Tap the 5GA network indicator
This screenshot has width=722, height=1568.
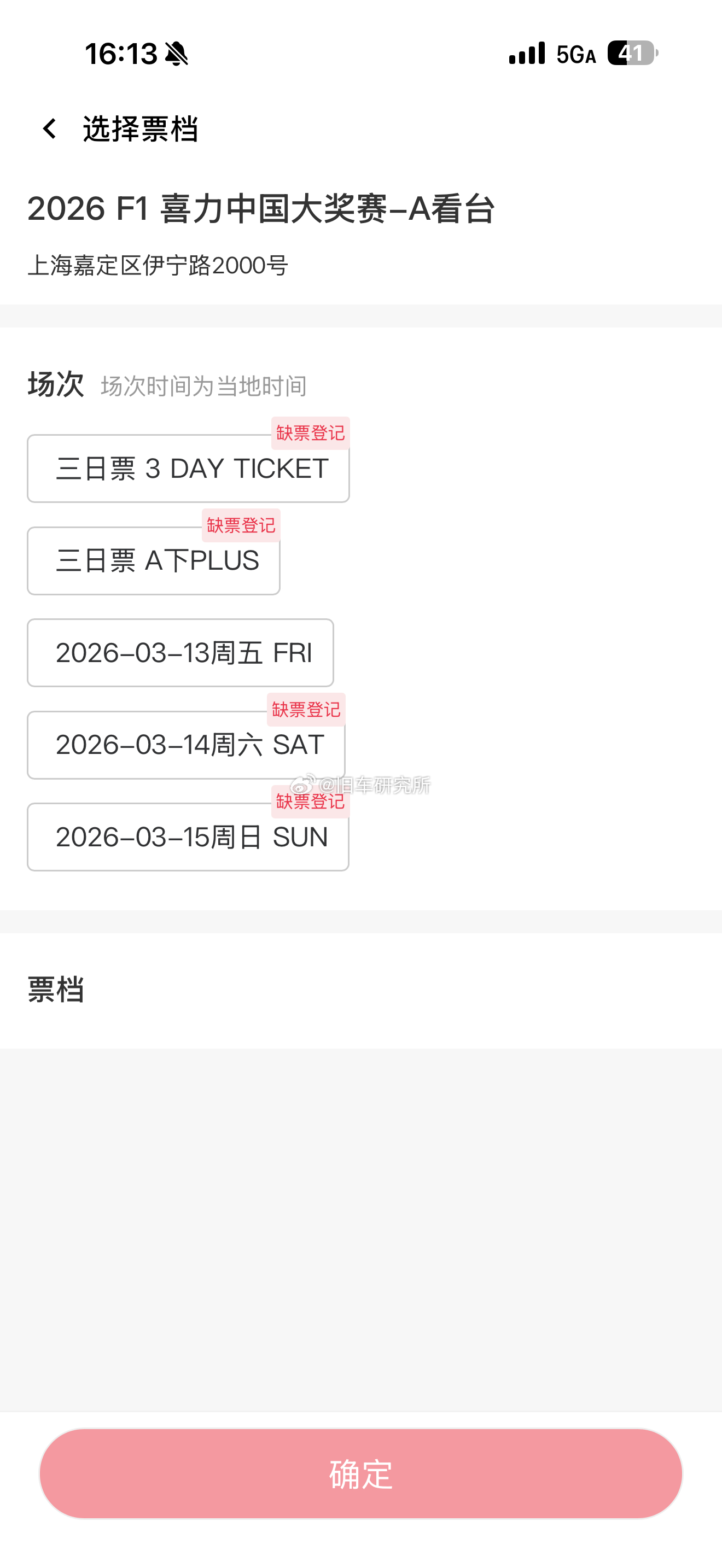point(576,54)
